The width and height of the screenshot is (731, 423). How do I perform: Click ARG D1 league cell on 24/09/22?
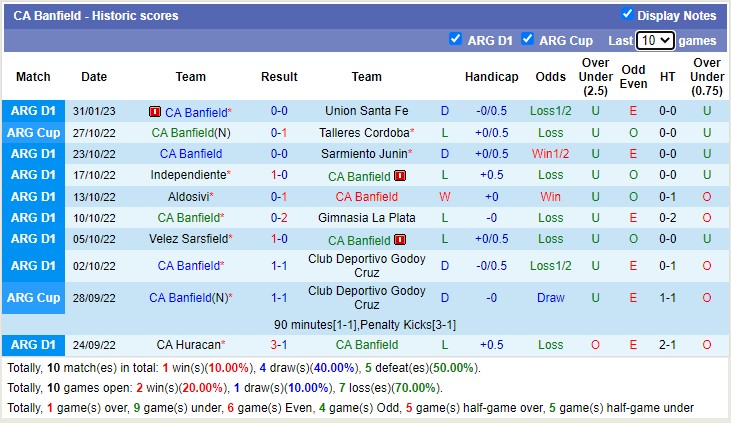coord(34,345)
